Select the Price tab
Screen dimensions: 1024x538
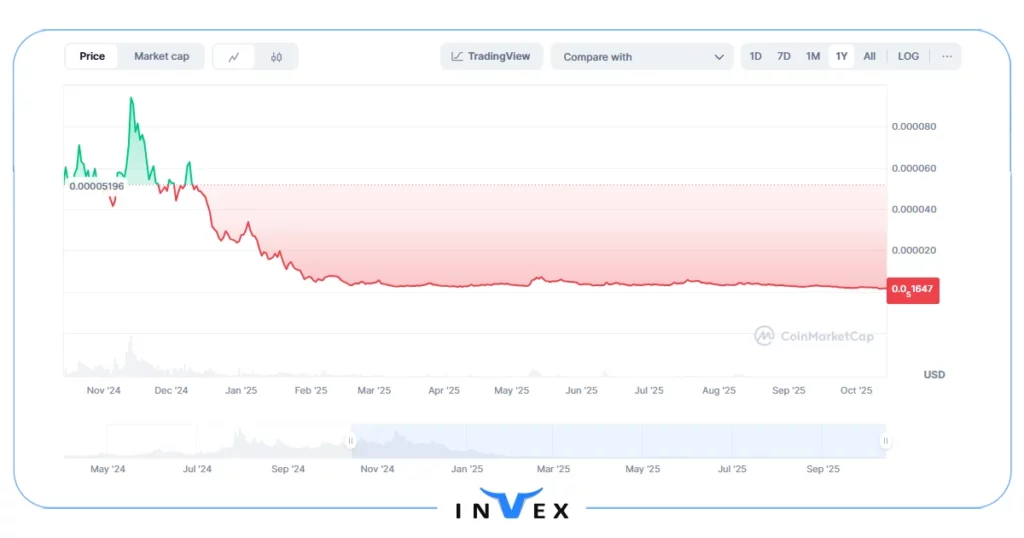[x=92, y=56]
